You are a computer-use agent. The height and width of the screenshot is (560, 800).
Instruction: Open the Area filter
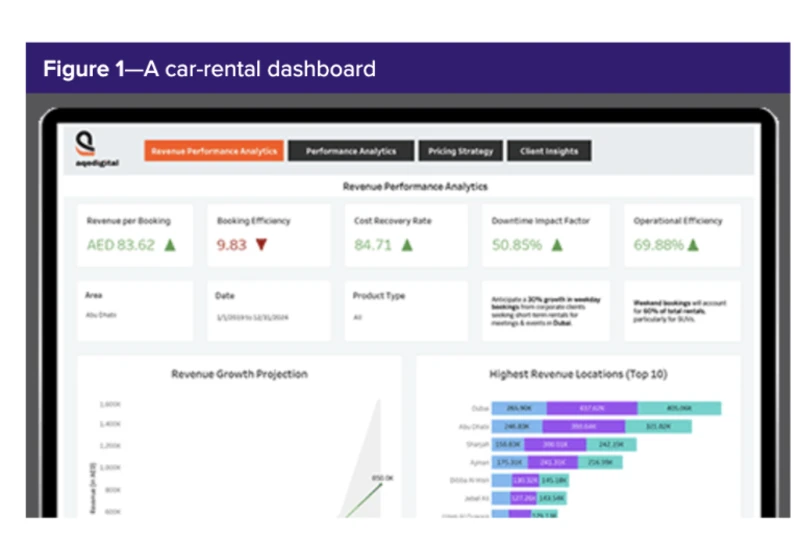[135, 311]
